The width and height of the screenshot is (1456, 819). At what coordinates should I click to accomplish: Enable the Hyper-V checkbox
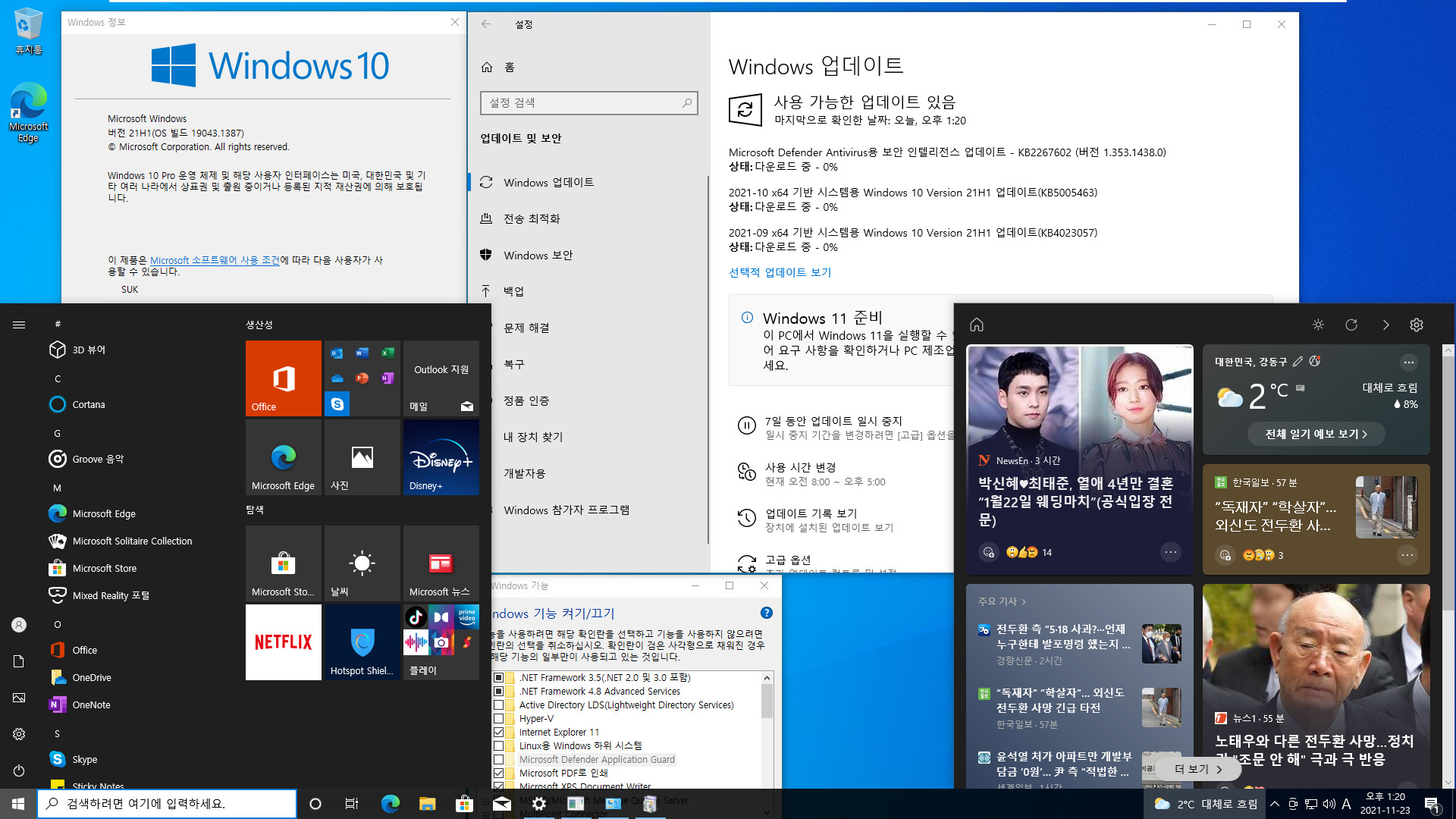click(498, 718)
